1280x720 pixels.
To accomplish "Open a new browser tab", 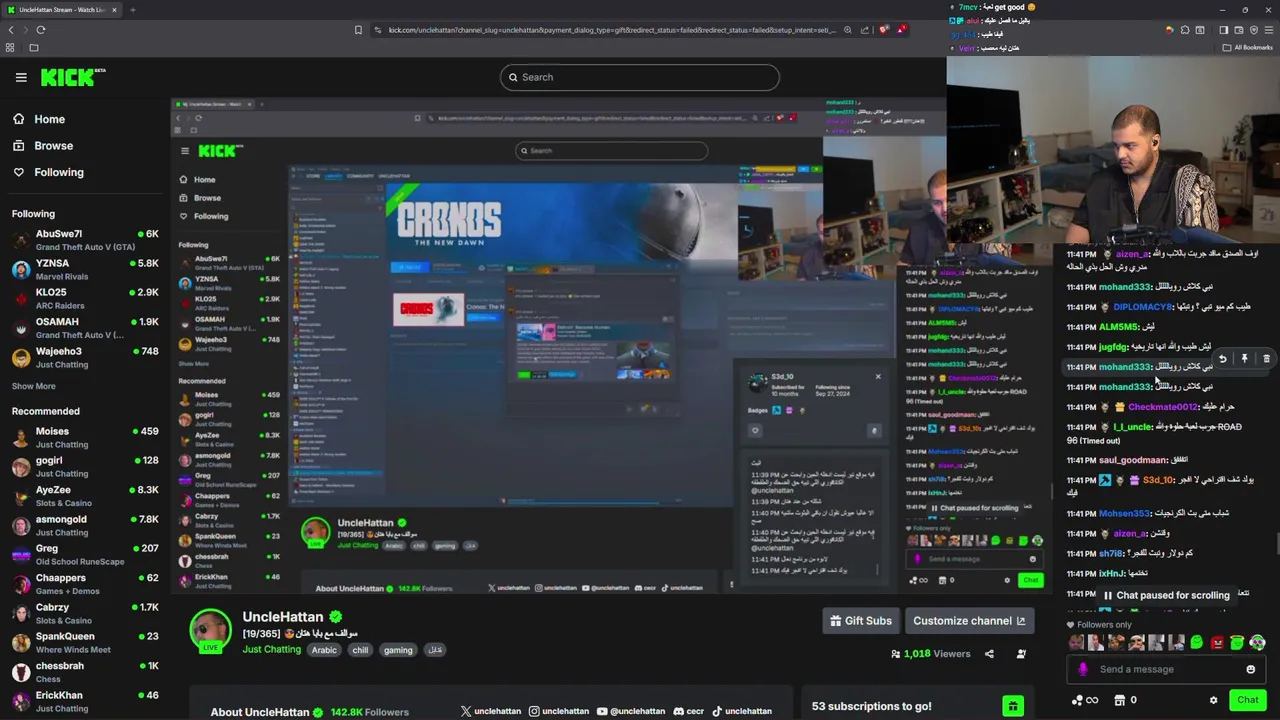I will pos(132,10).
